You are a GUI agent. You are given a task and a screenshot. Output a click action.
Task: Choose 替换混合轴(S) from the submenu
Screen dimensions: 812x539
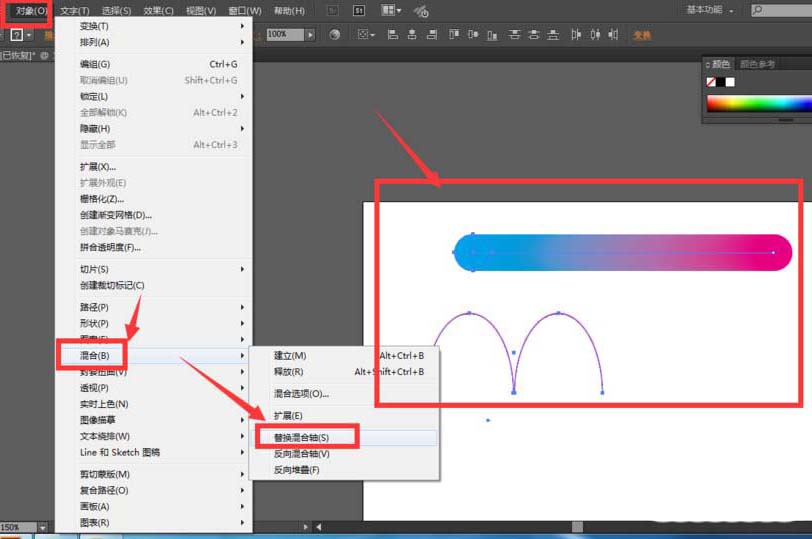click(301, 437)
